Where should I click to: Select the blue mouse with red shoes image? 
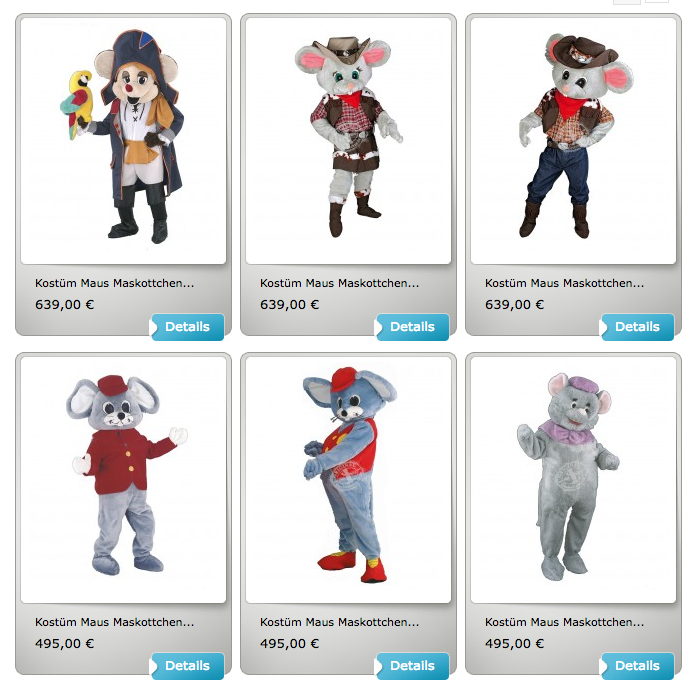coord(348,480)
